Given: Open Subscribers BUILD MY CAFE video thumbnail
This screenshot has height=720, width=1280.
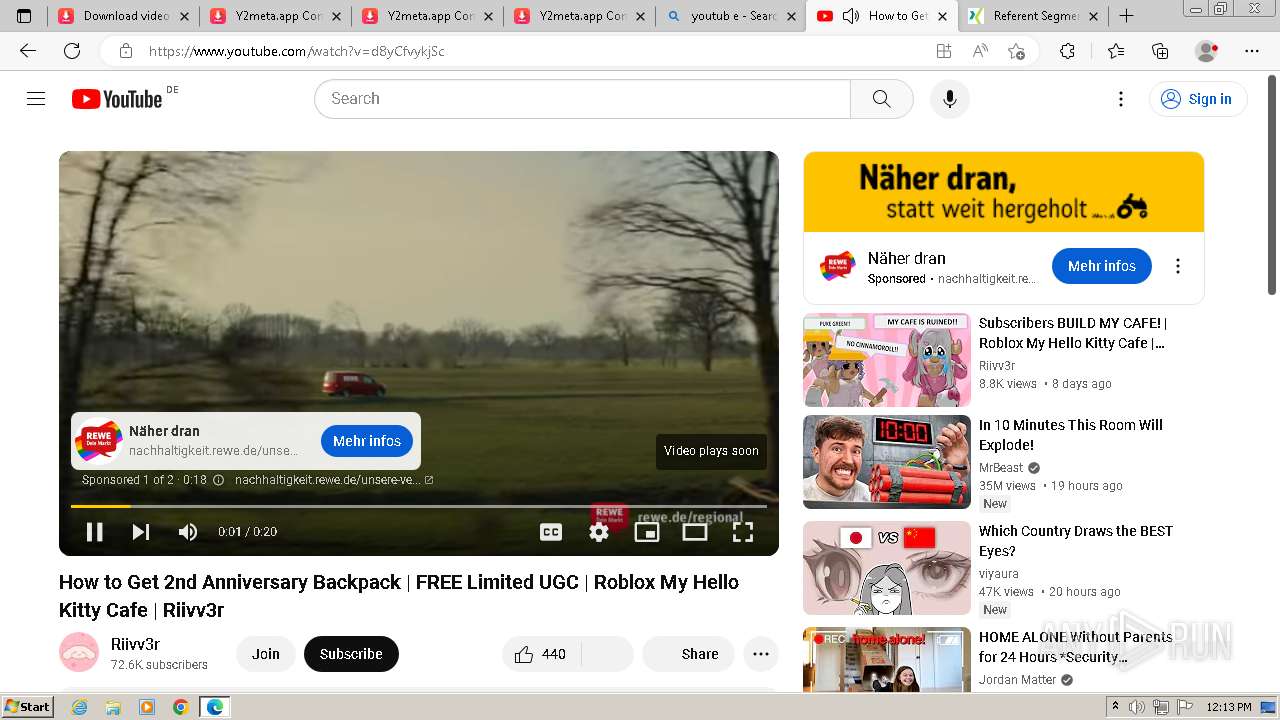Looking at the screenshot, I should tap(887, 360).
